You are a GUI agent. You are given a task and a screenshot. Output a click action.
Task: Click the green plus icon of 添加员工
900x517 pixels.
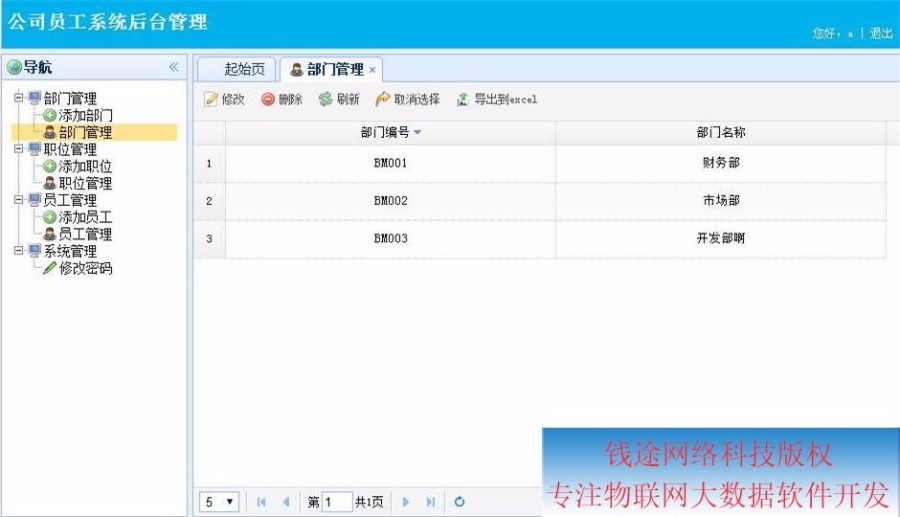point(50,217)
